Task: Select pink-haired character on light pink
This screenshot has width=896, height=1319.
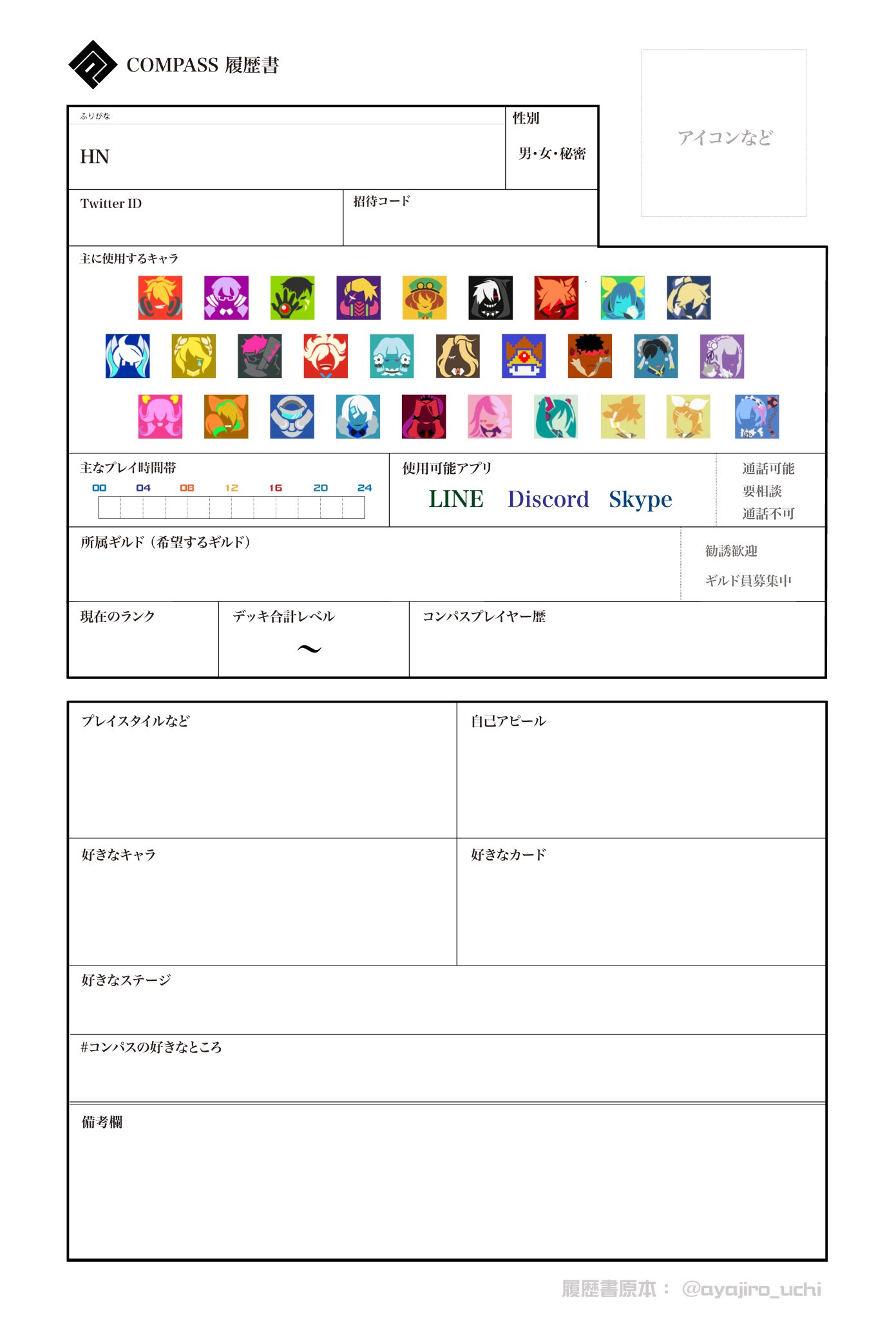Action: coord(490,417)
